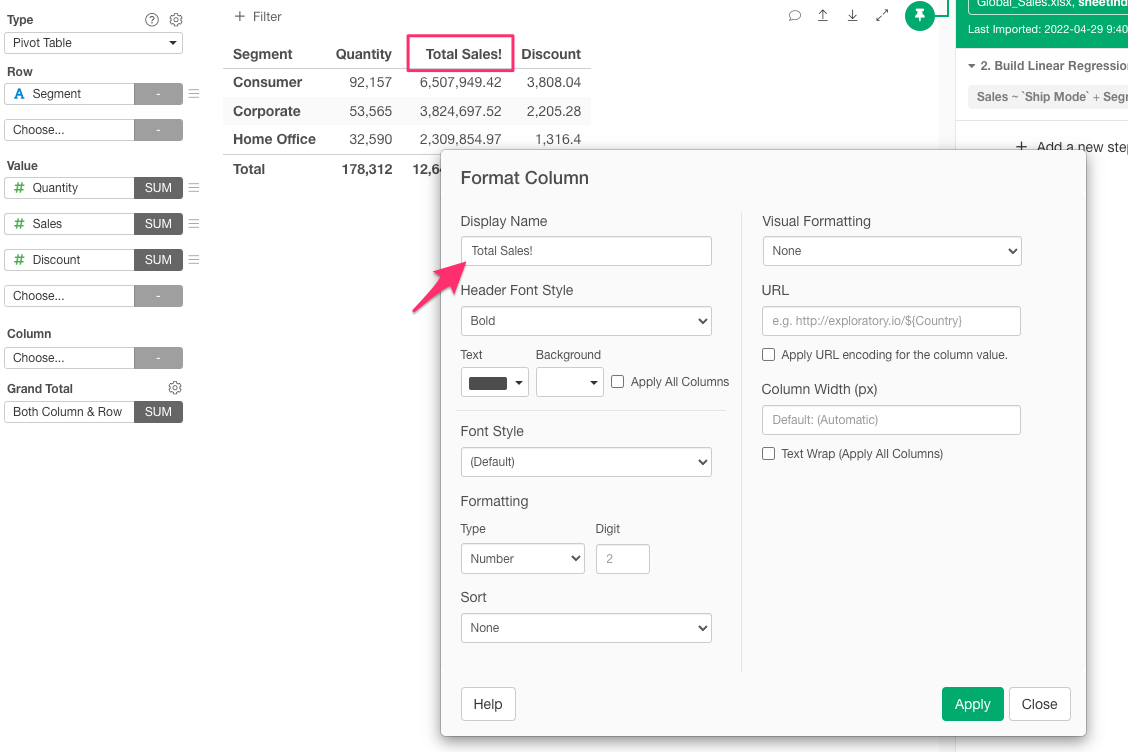
Task: Check Text Wrap (Apply All Columns)
Action: pos(768,453)
